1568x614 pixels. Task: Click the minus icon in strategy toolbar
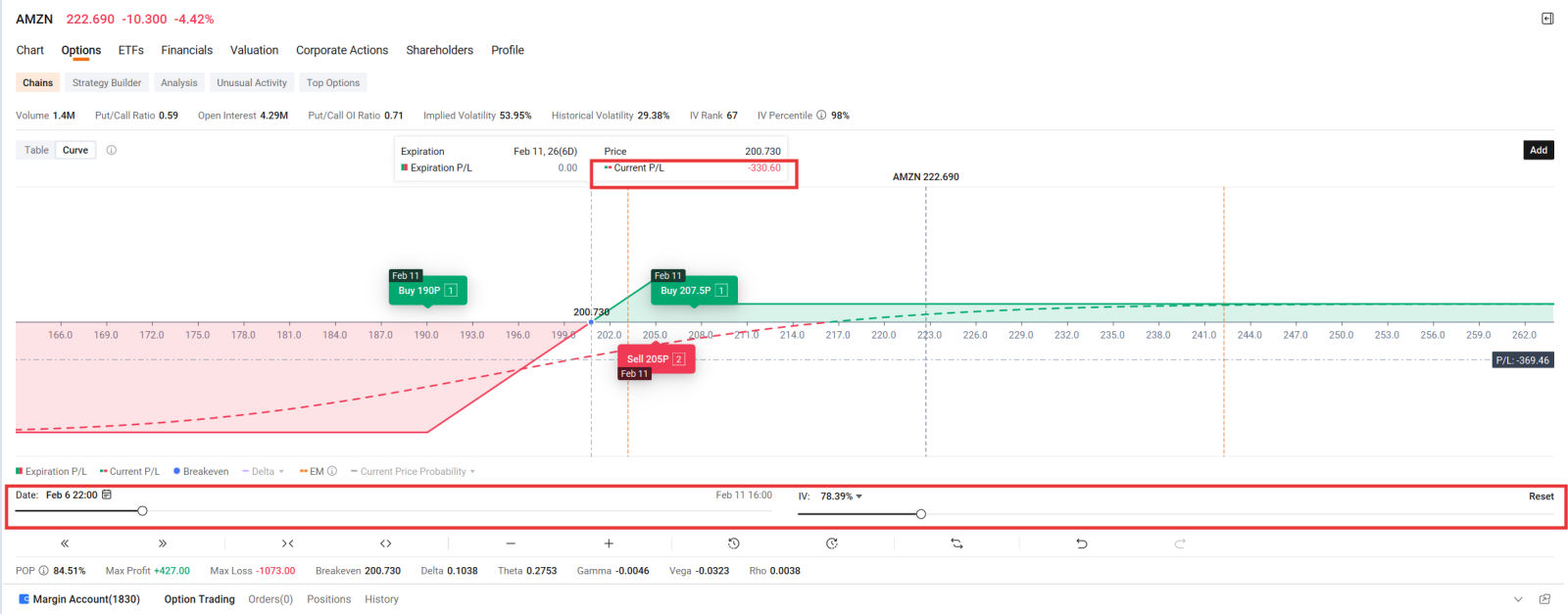tap(511, 543)
